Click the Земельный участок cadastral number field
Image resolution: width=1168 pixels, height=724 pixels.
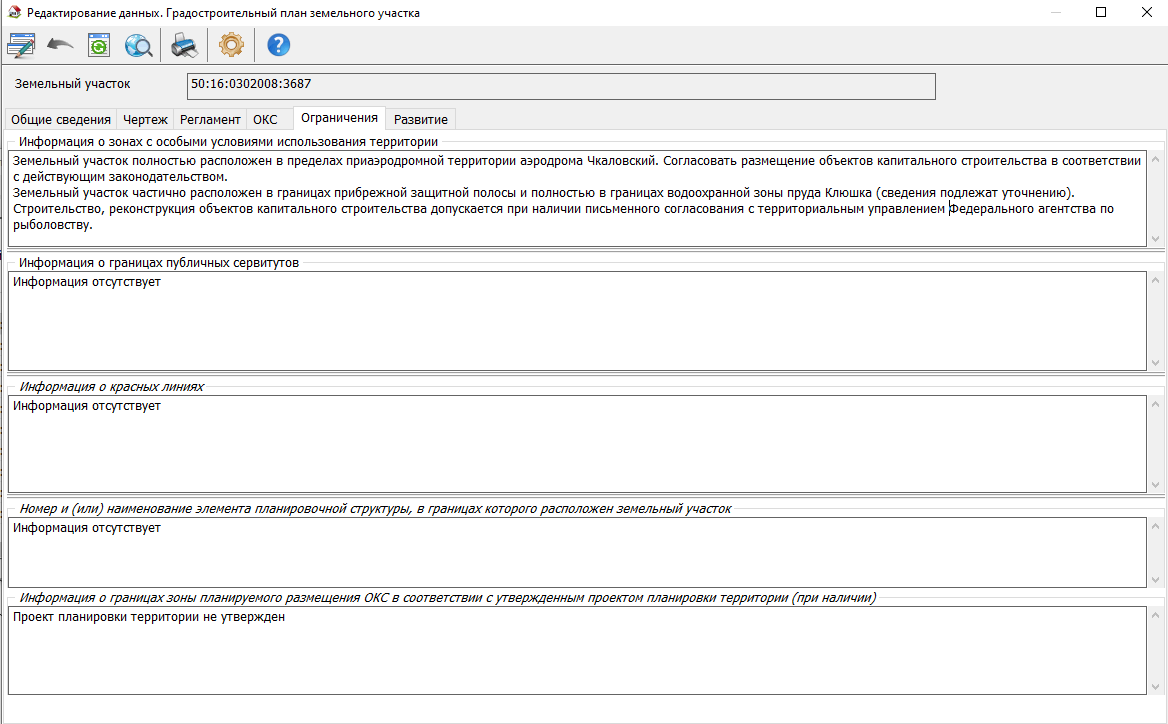click(x=560, y=86)
